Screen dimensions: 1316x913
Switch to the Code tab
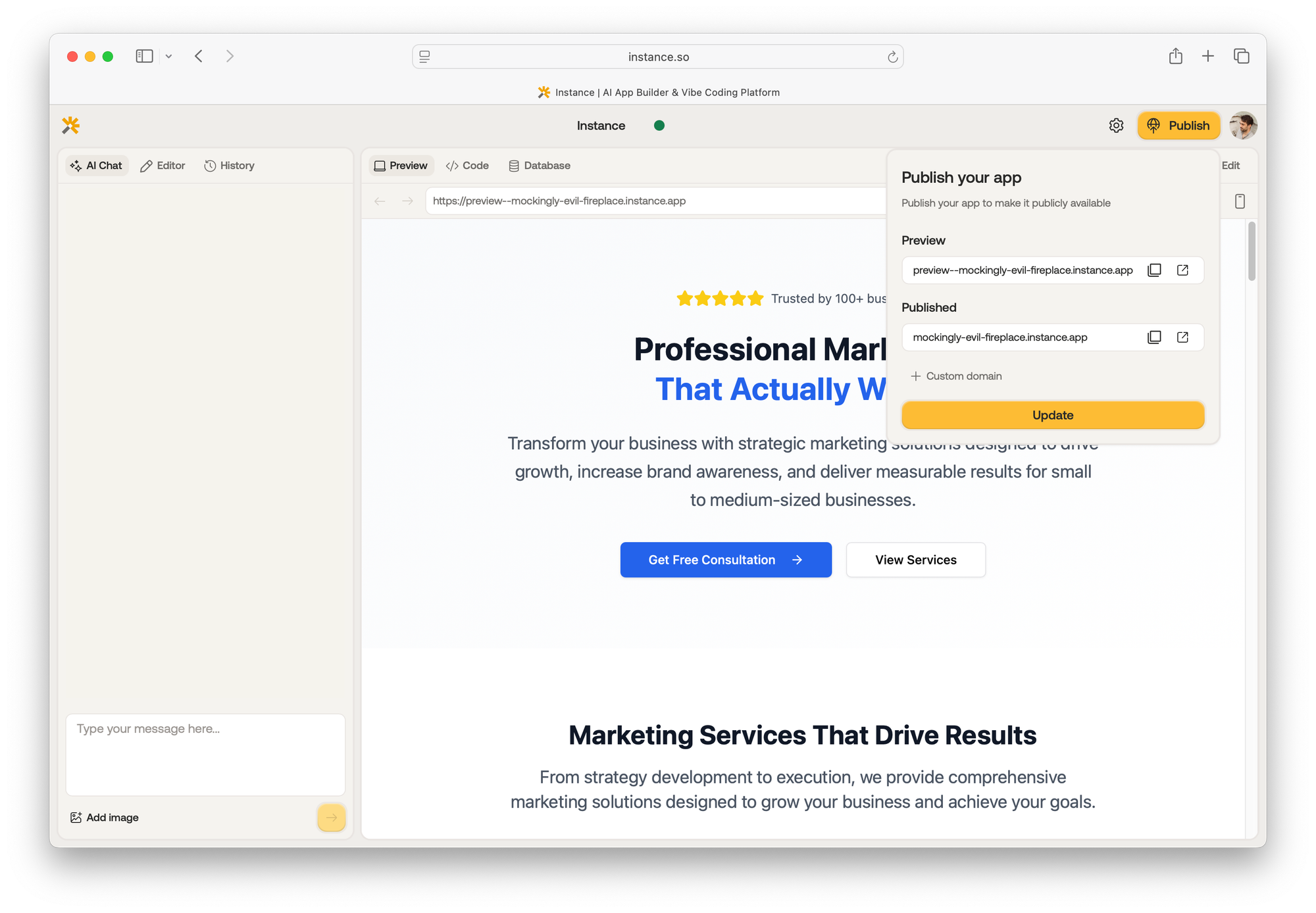tap(467, 166)
